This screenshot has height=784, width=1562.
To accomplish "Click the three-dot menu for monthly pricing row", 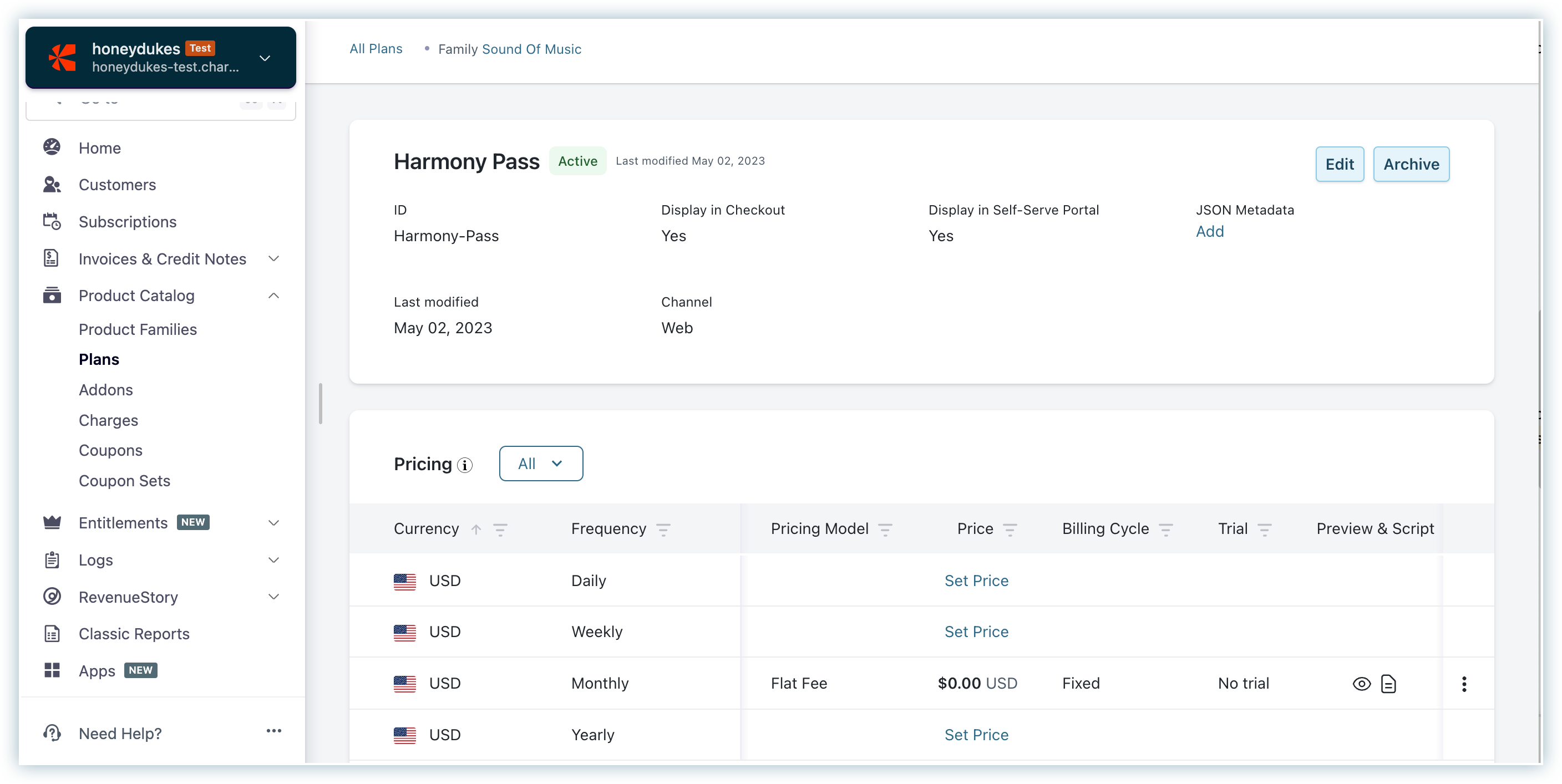I will tap(1464, 684).
